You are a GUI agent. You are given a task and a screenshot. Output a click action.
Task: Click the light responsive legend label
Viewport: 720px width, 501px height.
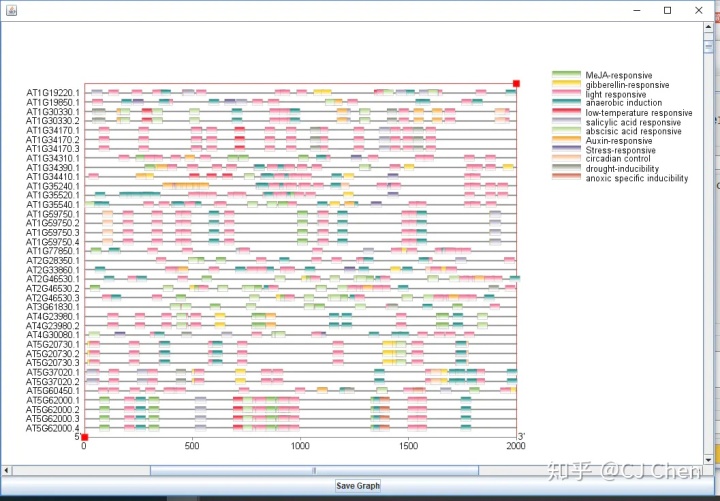pyautogui.click(x=616, y=94)
